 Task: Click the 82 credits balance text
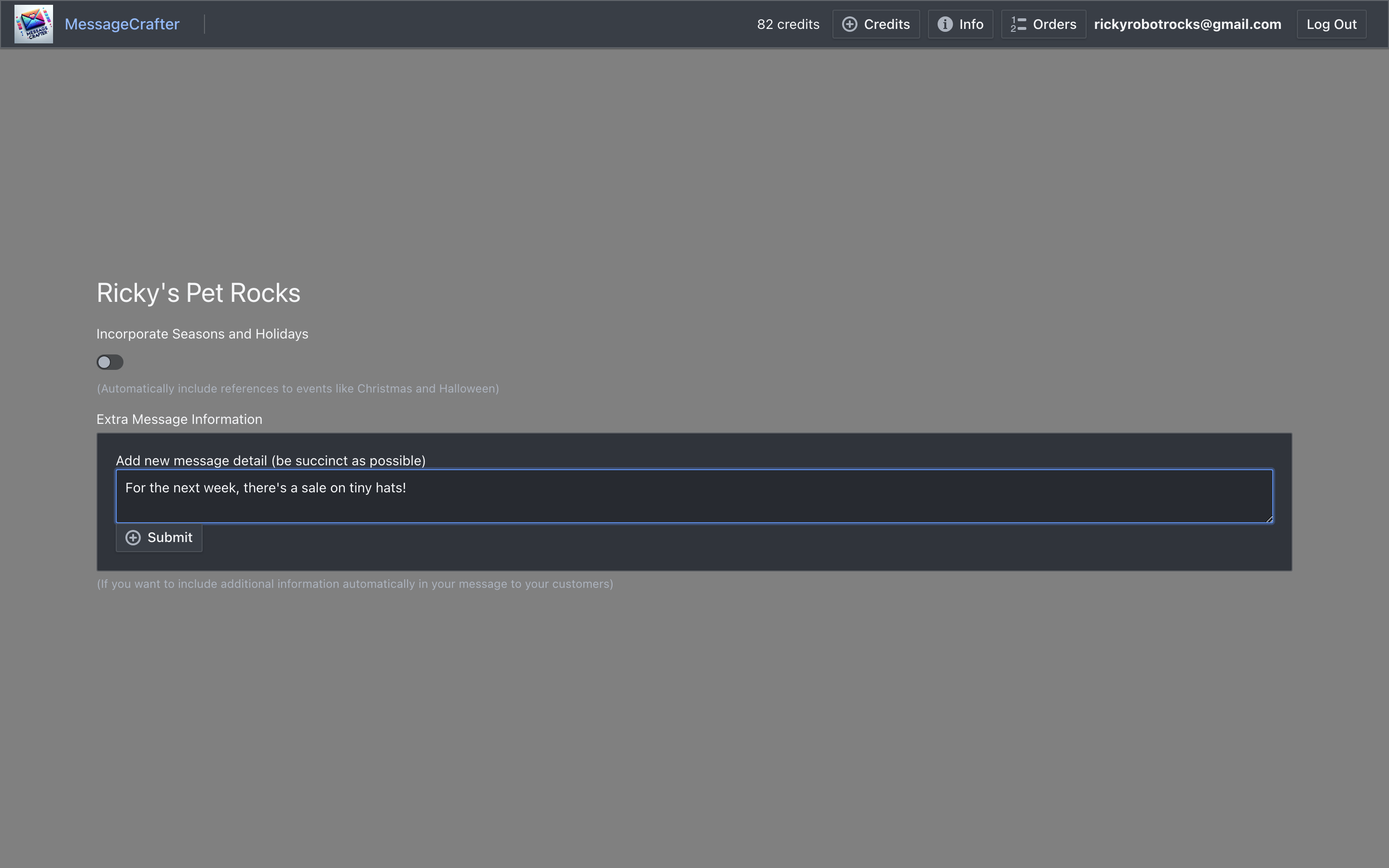(788, 24)
